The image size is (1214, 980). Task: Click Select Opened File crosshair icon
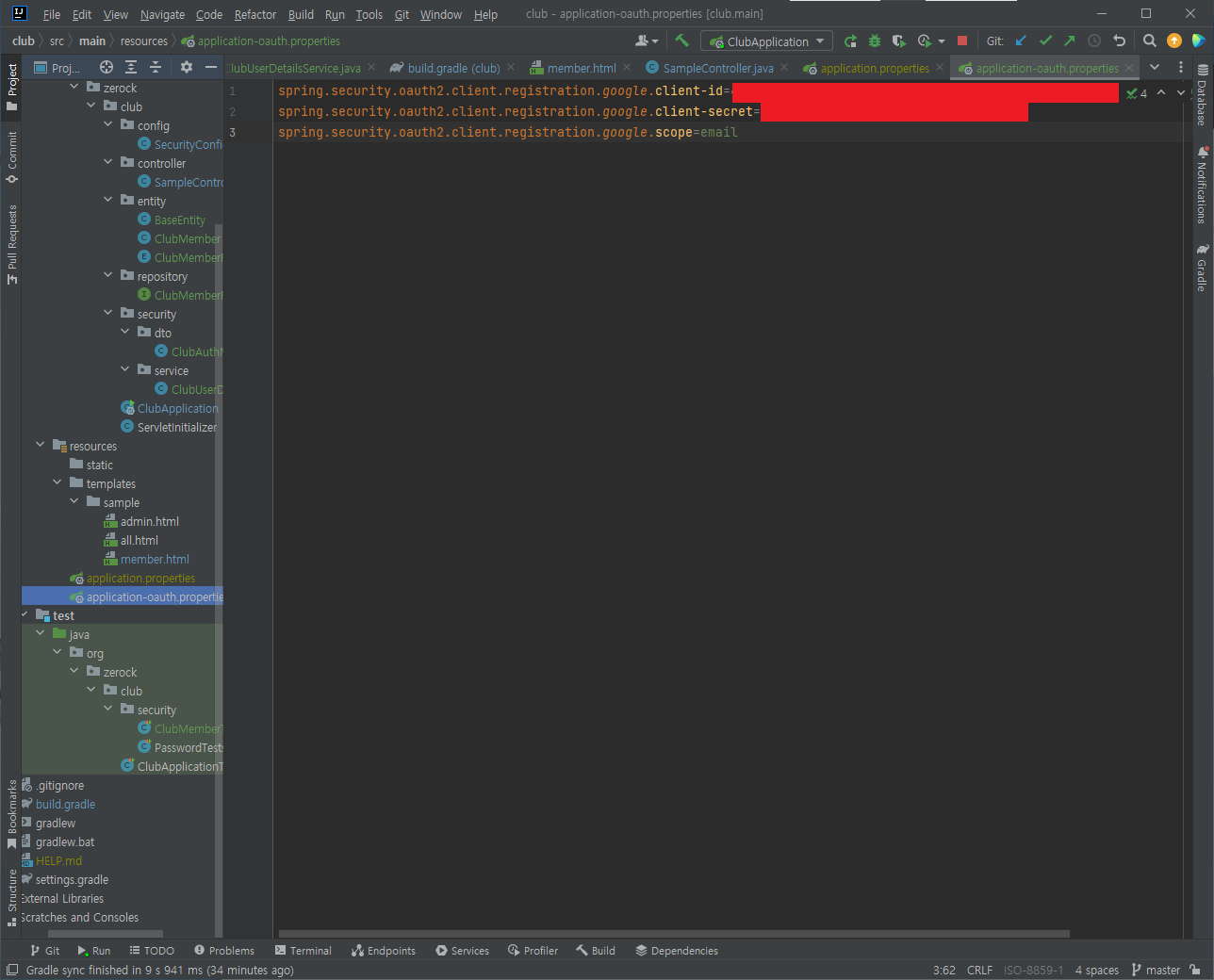coord(107,67)
